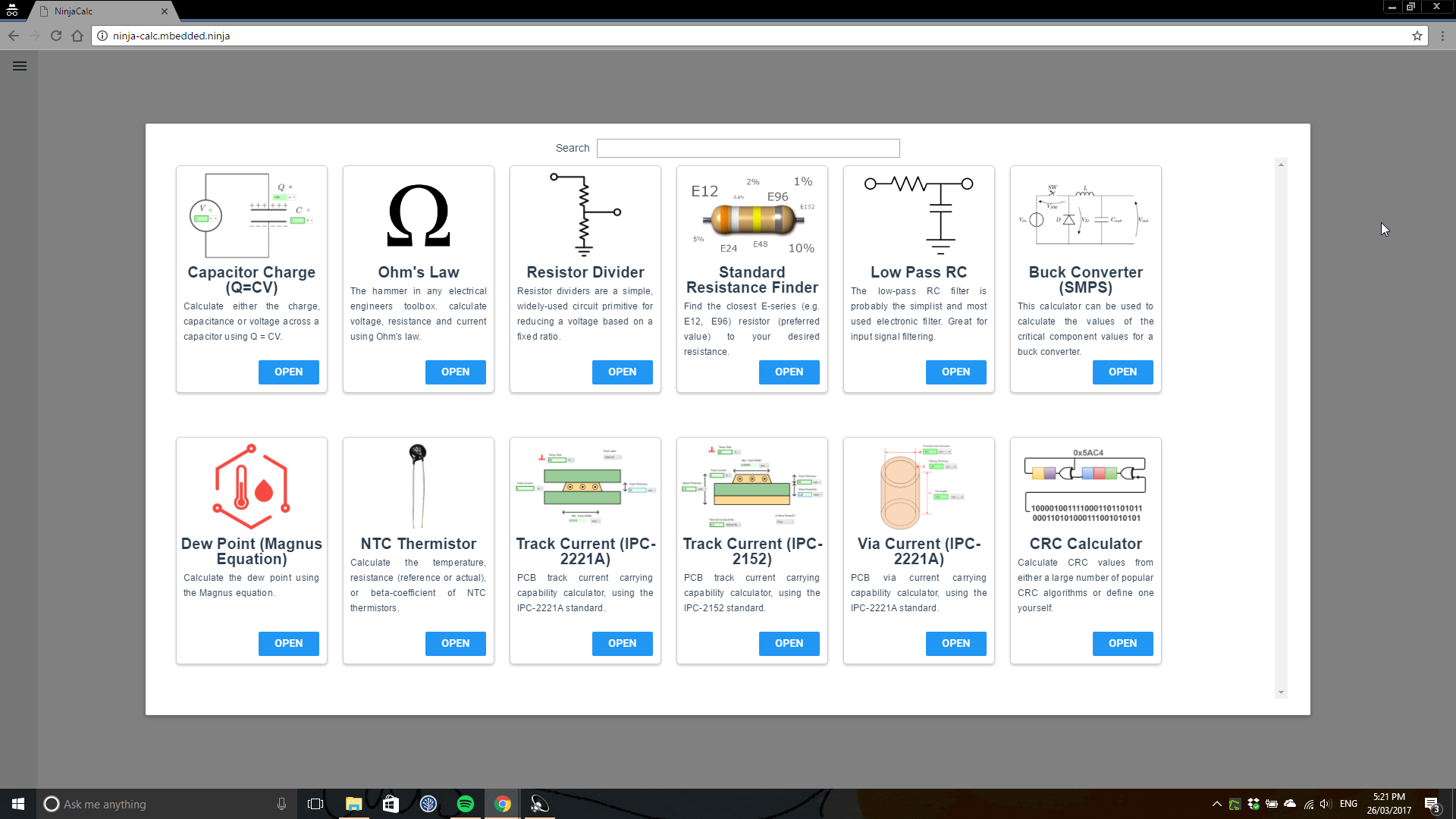Select the Low Pass RC filter schematic icon
The image size is (1456, 819).
click(918, 213)
